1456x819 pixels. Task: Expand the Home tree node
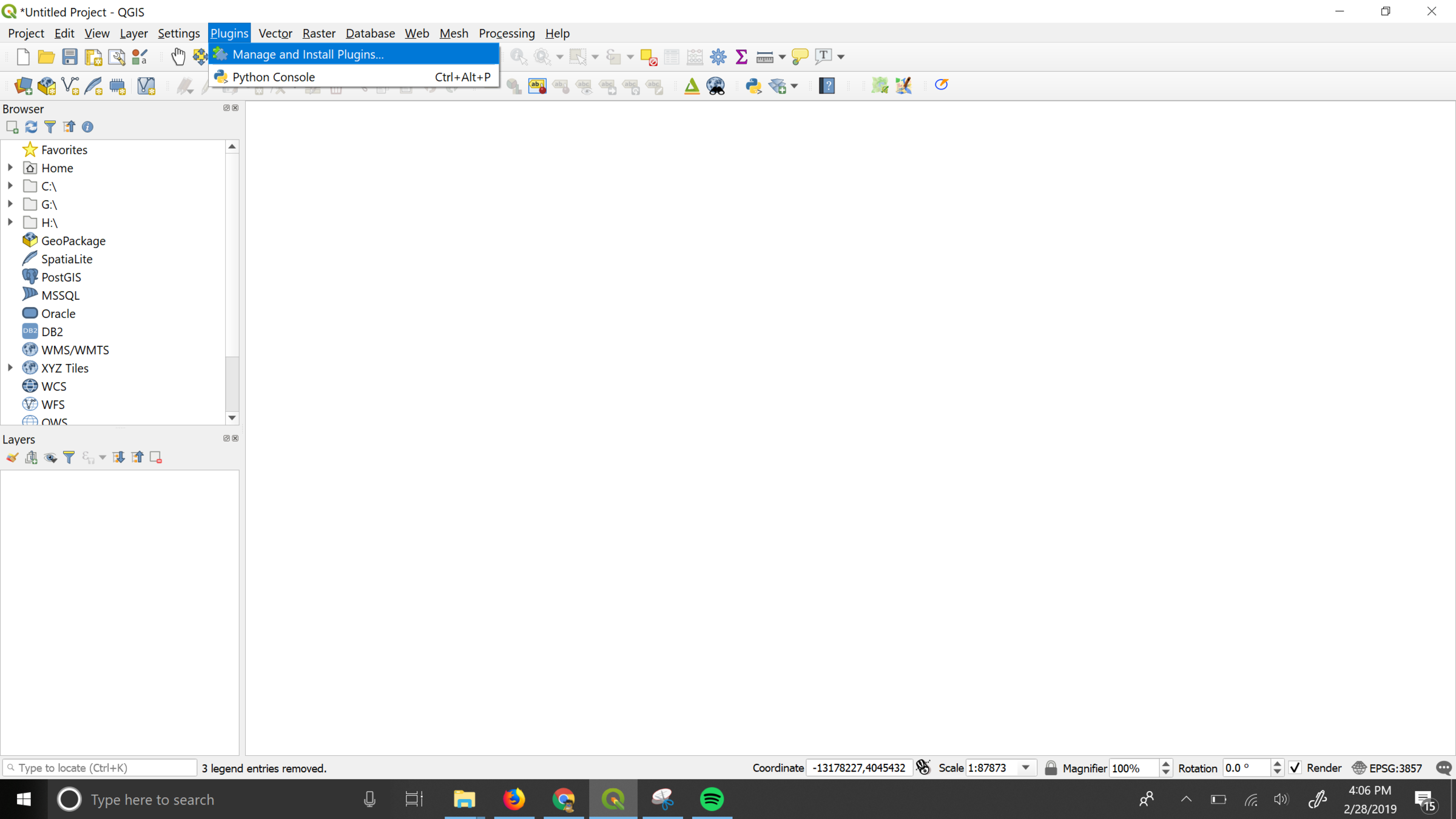[x=10, y=167]
